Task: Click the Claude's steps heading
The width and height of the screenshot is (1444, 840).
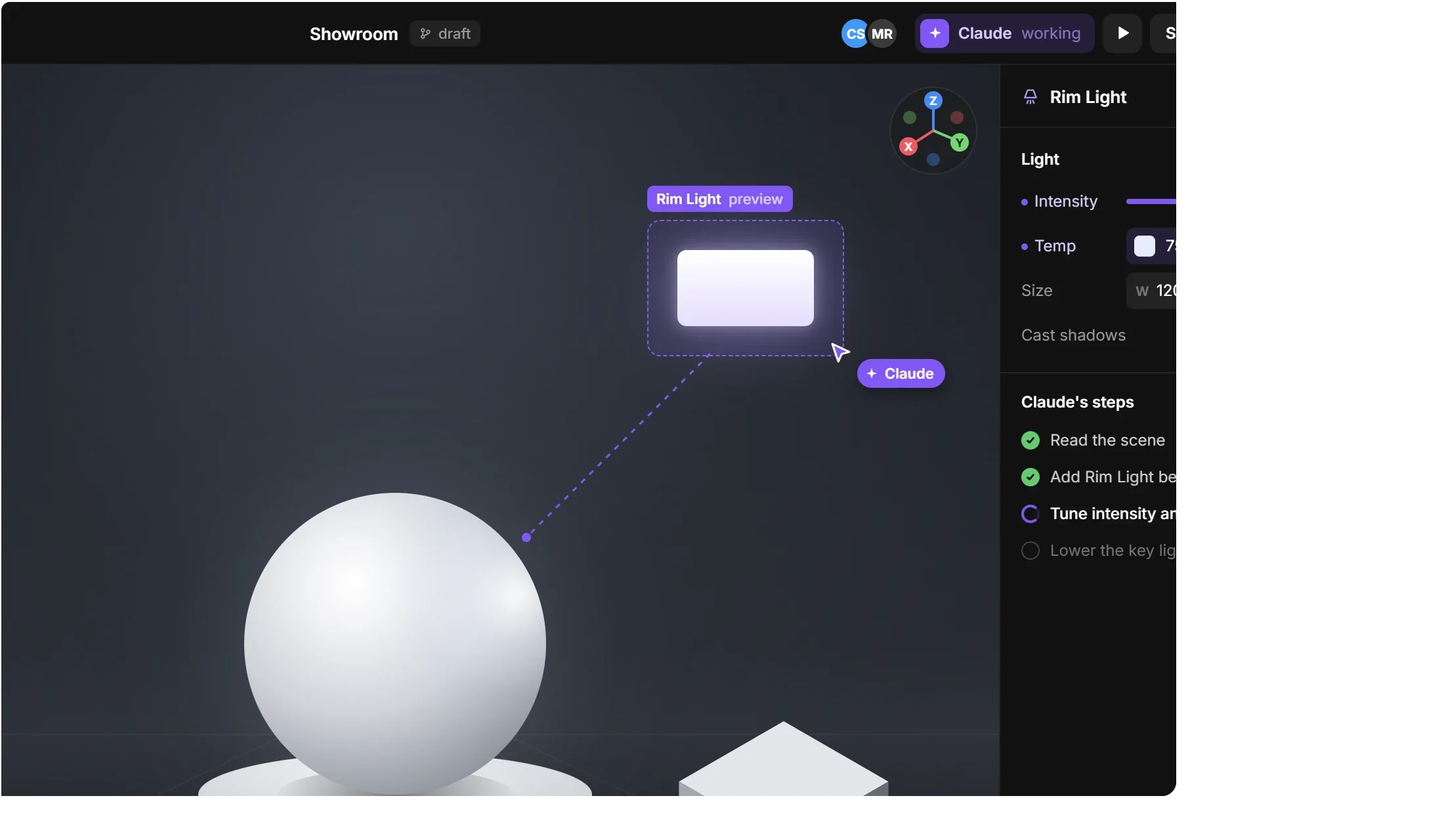Action: (x=1077, y=402)
